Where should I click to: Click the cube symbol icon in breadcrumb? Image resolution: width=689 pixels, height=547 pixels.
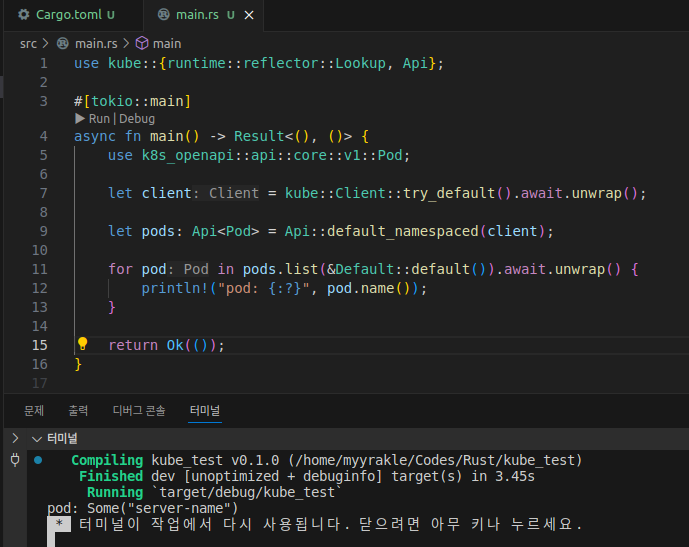[141, 43]
